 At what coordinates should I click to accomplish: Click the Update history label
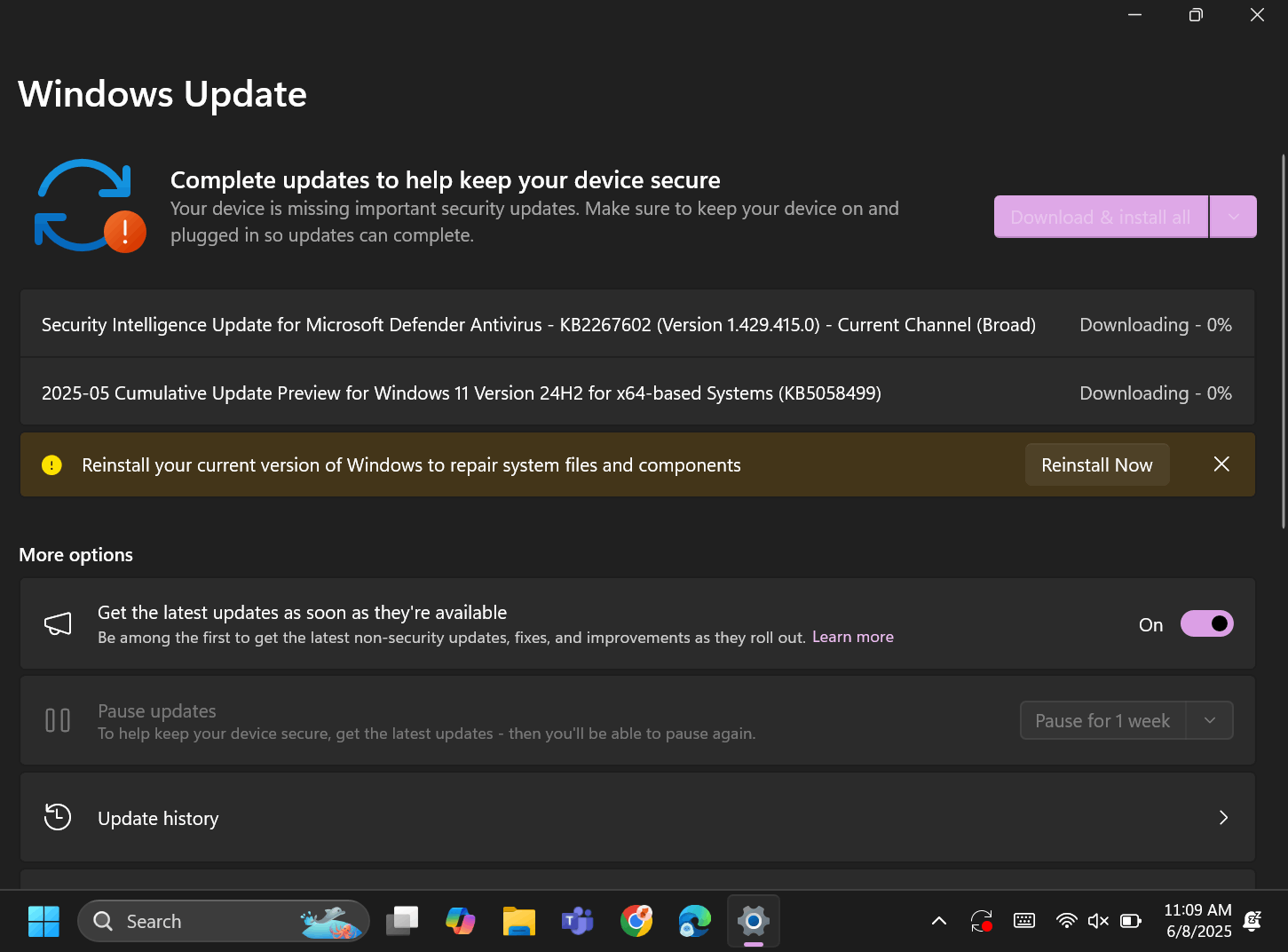tap(158, 818)
